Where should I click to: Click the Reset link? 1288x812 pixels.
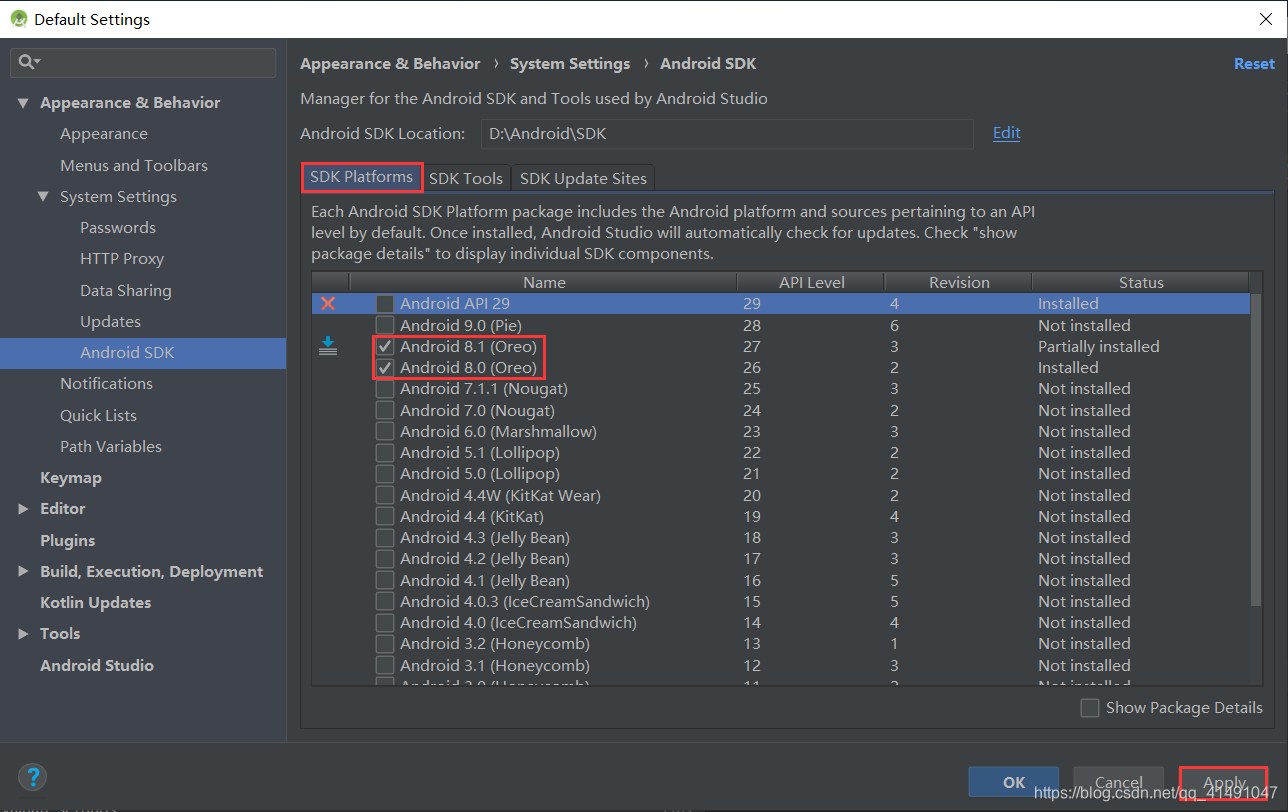coord(1254,63)
